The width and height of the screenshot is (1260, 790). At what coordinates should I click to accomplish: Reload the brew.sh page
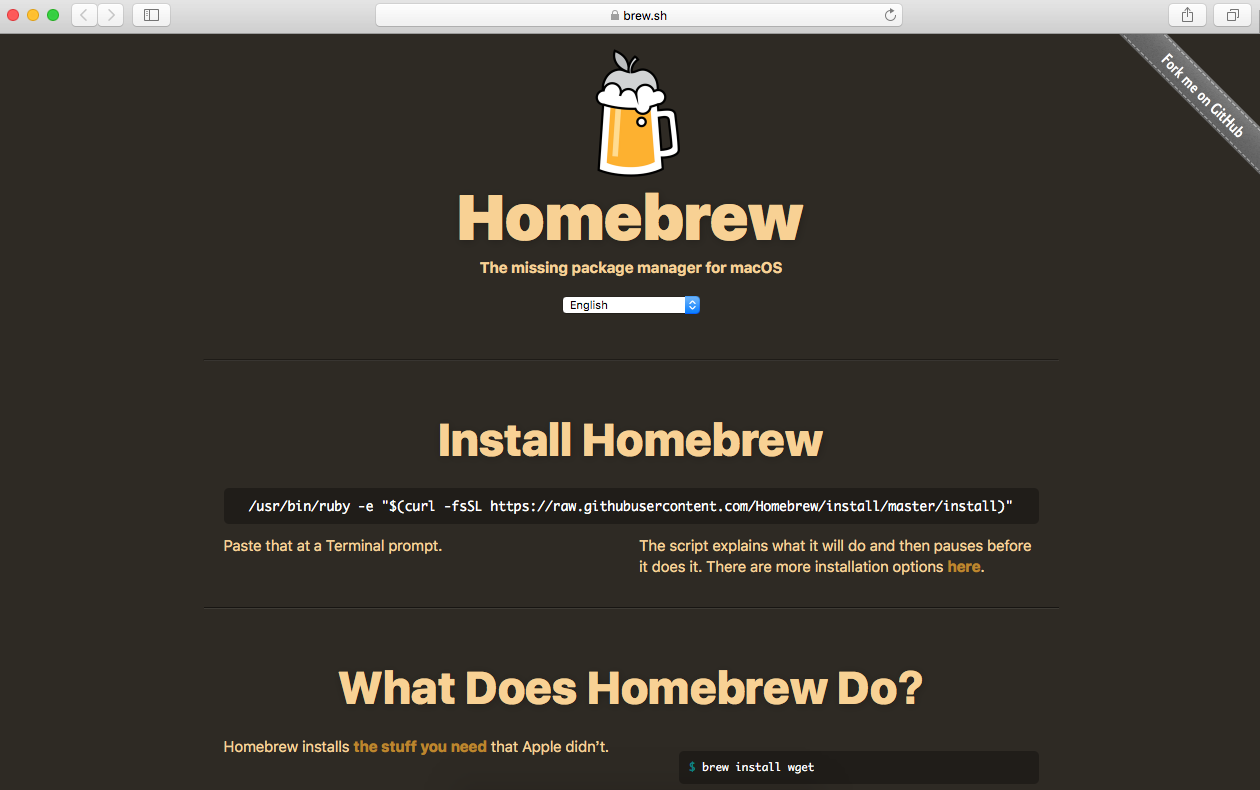tap(890, 15)
